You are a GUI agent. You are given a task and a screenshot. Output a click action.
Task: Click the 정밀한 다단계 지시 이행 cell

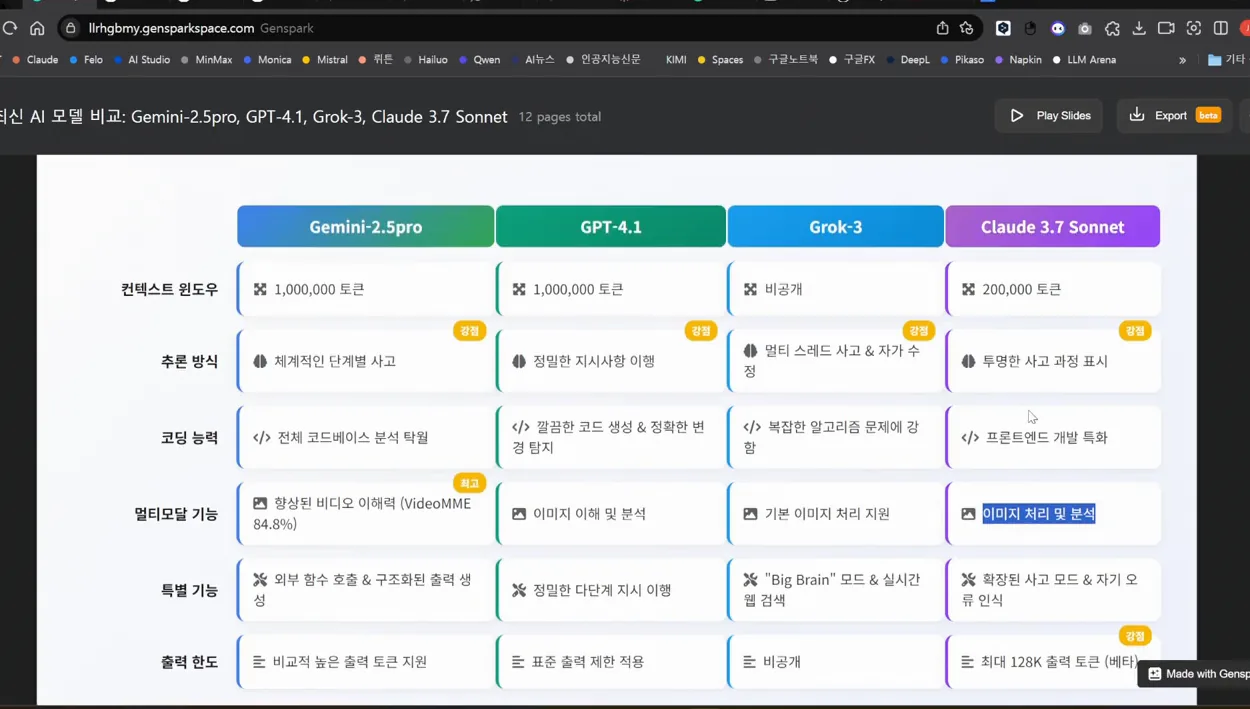[x=611, y=590]
